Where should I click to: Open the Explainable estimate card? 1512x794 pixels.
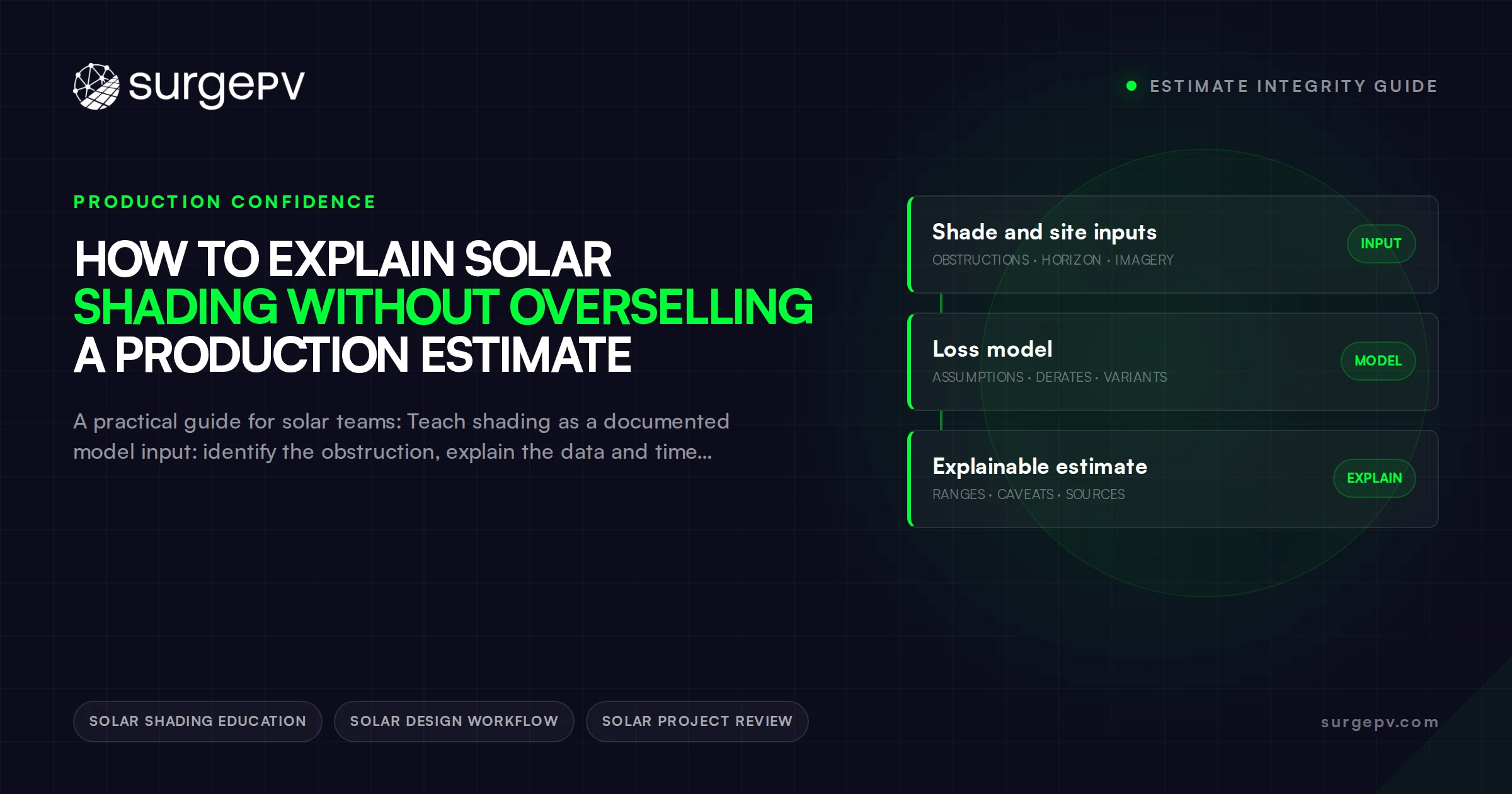tap(1172, 479)
